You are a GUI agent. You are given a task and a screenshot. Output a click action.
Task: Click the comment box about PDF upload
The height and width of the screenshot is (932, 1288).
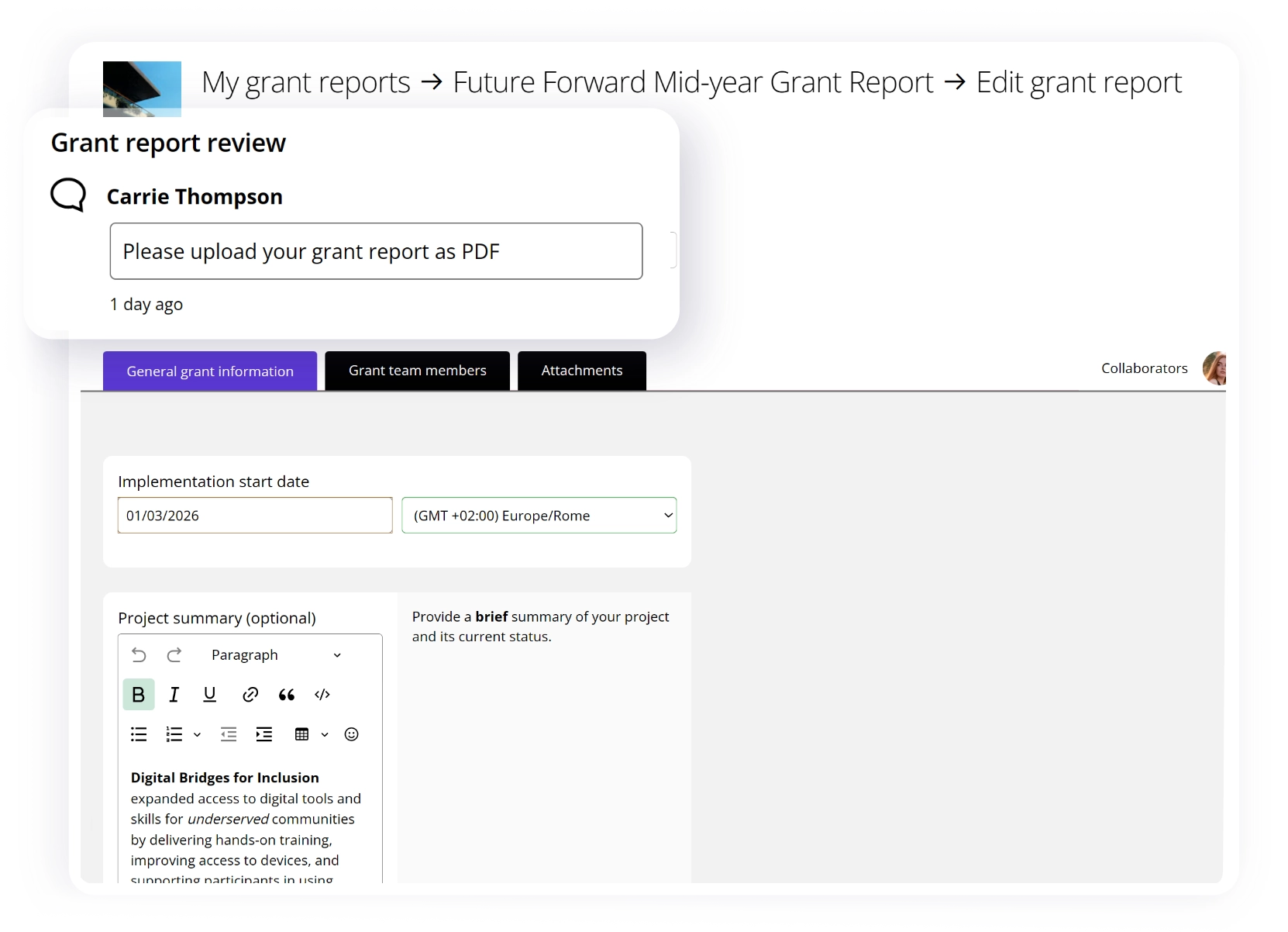[x=376, y=251]
